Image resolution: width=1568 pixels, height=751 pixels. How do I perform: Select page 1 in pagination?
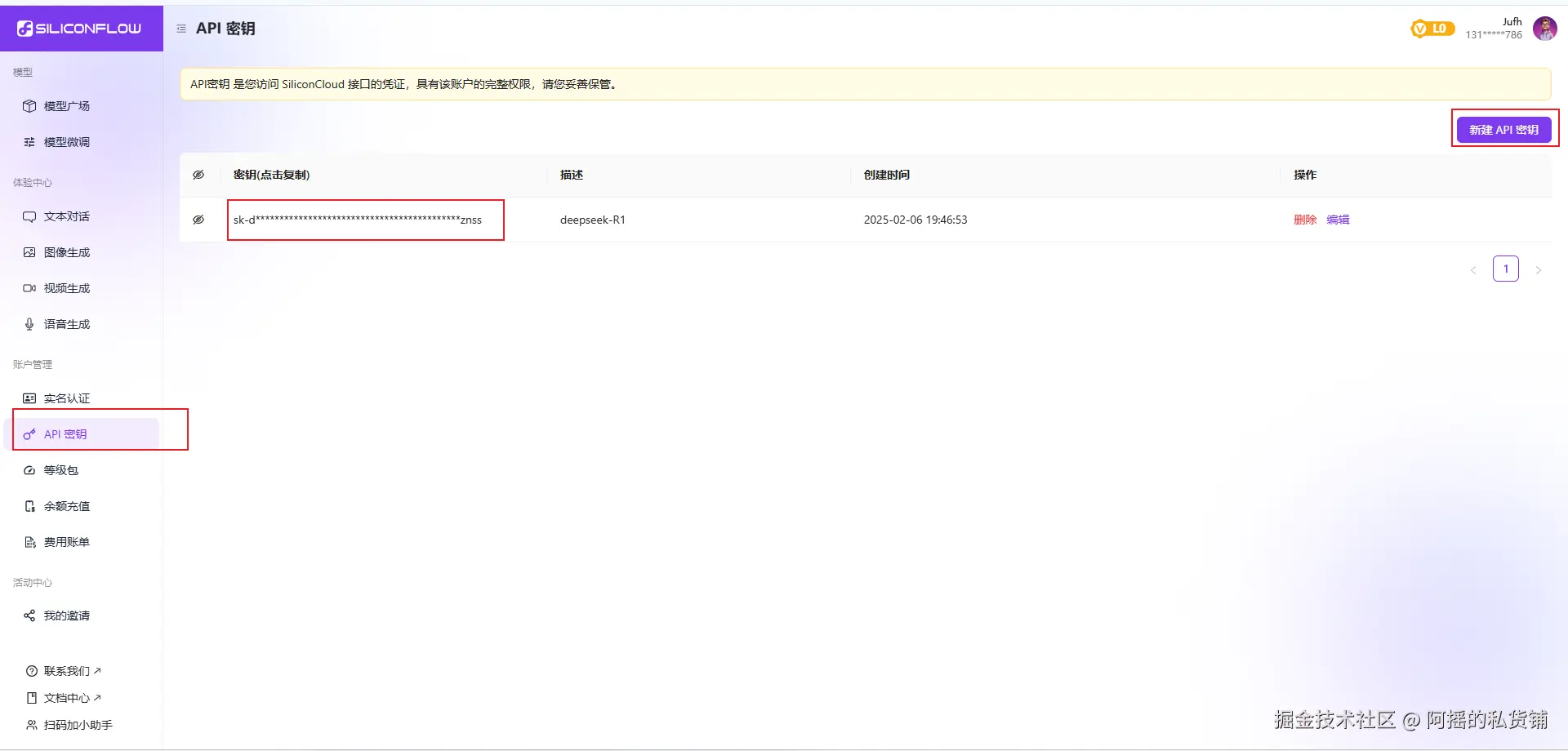pyautogui.click(x=1506, y=269)
